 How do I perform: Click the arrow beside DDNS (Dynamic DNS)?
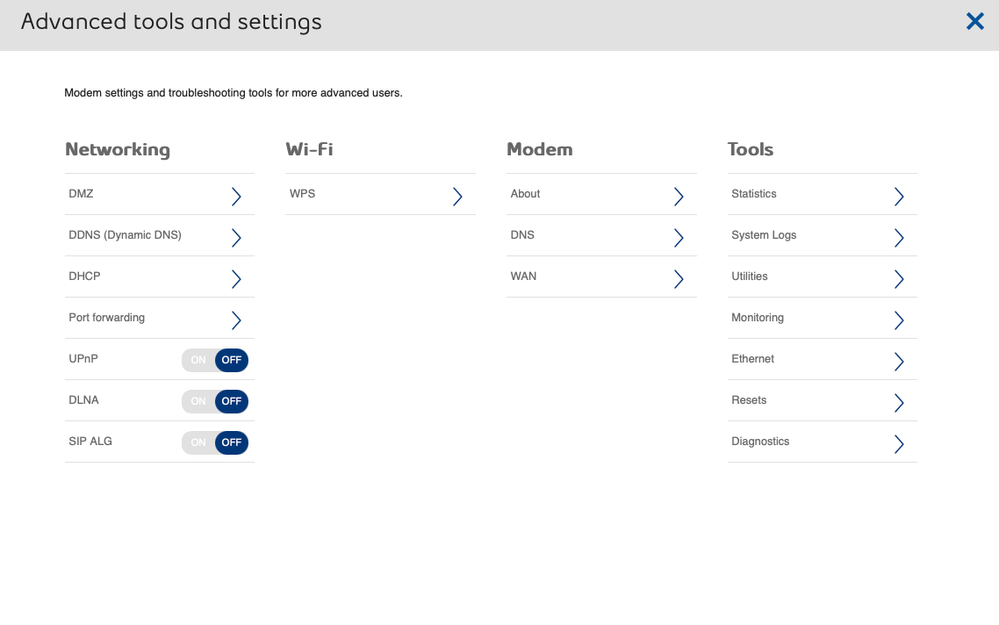coord(236,237)
